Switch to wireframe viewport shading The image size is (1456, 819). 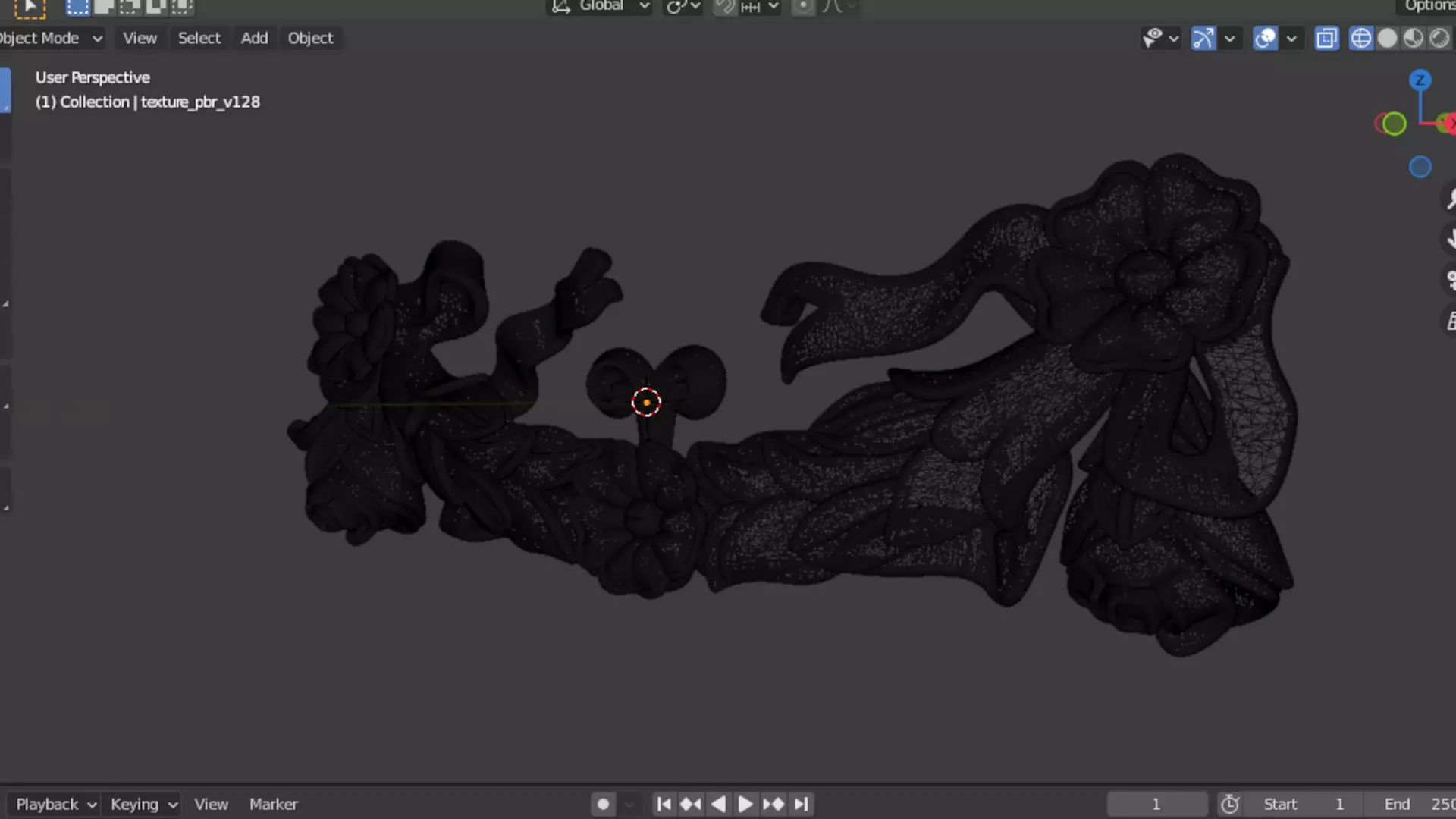[1361, 39]
